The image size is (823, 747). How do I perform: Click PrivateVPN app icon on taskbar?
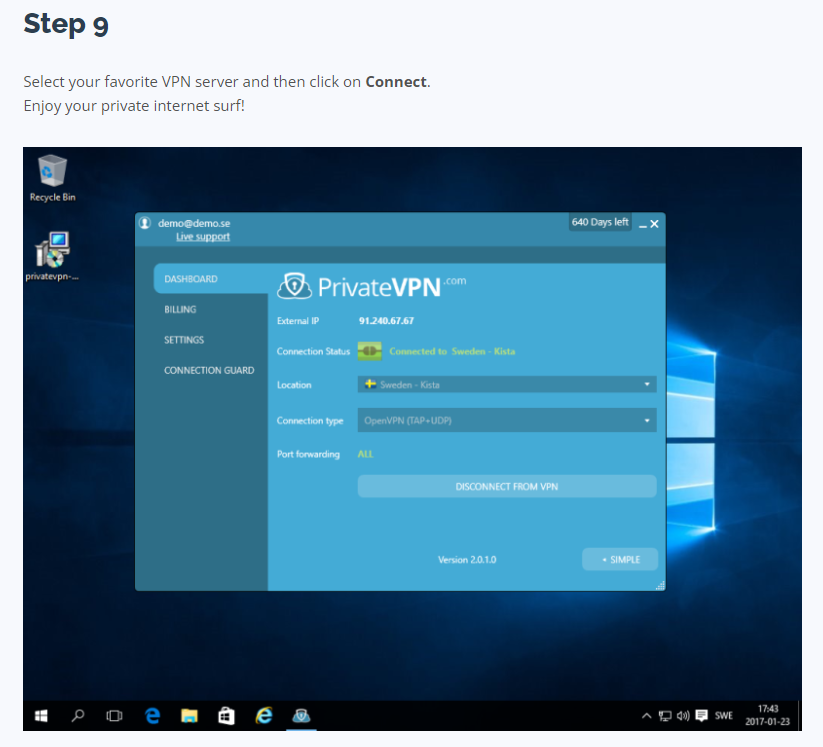click(301, 716)
